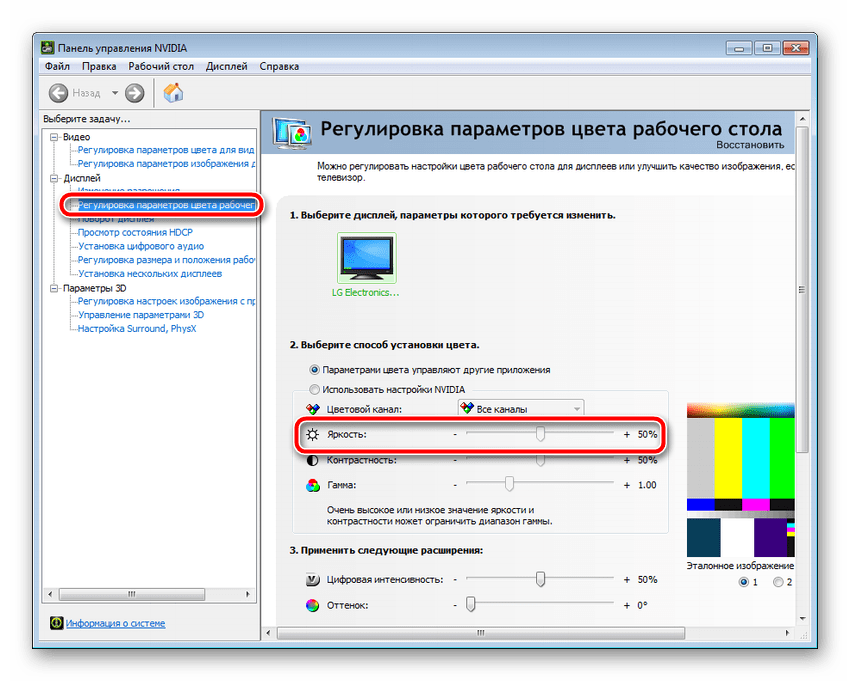
Task: Collapse the 'Видео' tree section
Action: (x=55, y=136)
